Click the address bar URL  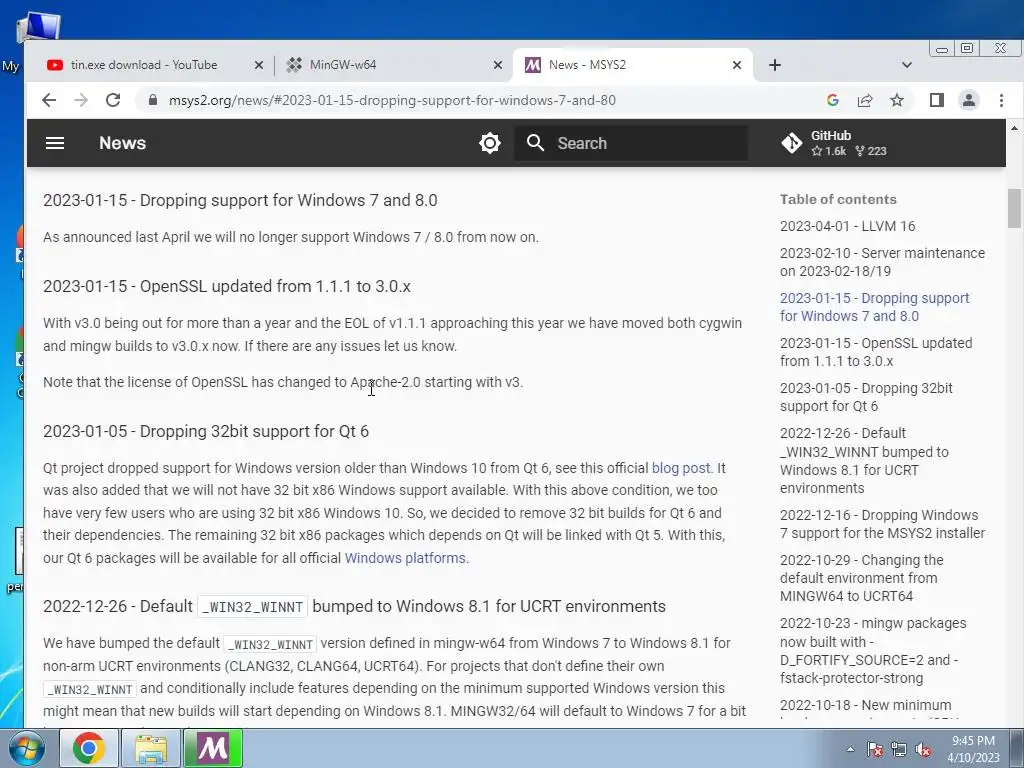pyautogui.click(x=392, y=100)
